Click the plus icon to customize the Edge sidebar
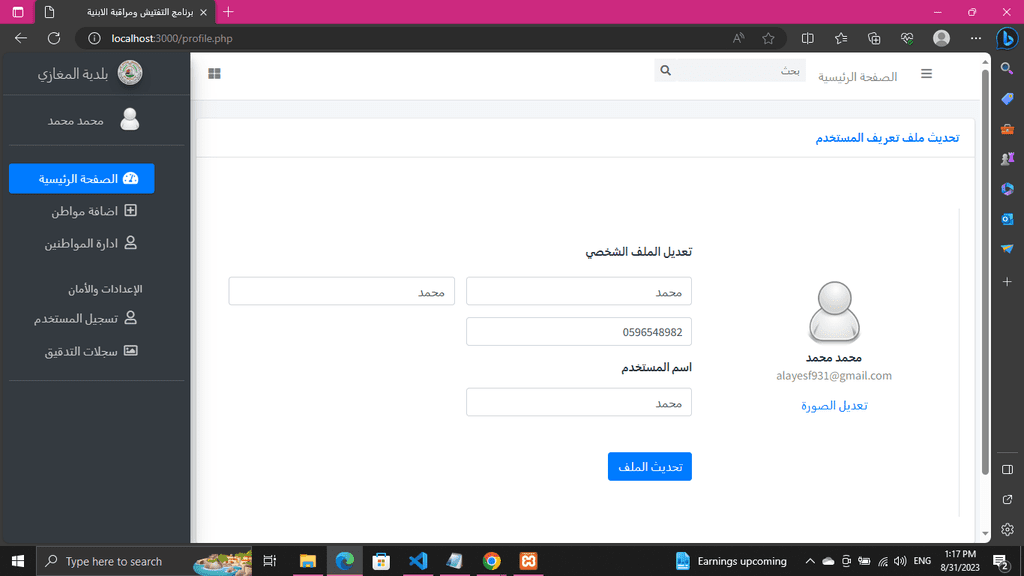The image size is (1024, 576). 1007,281
